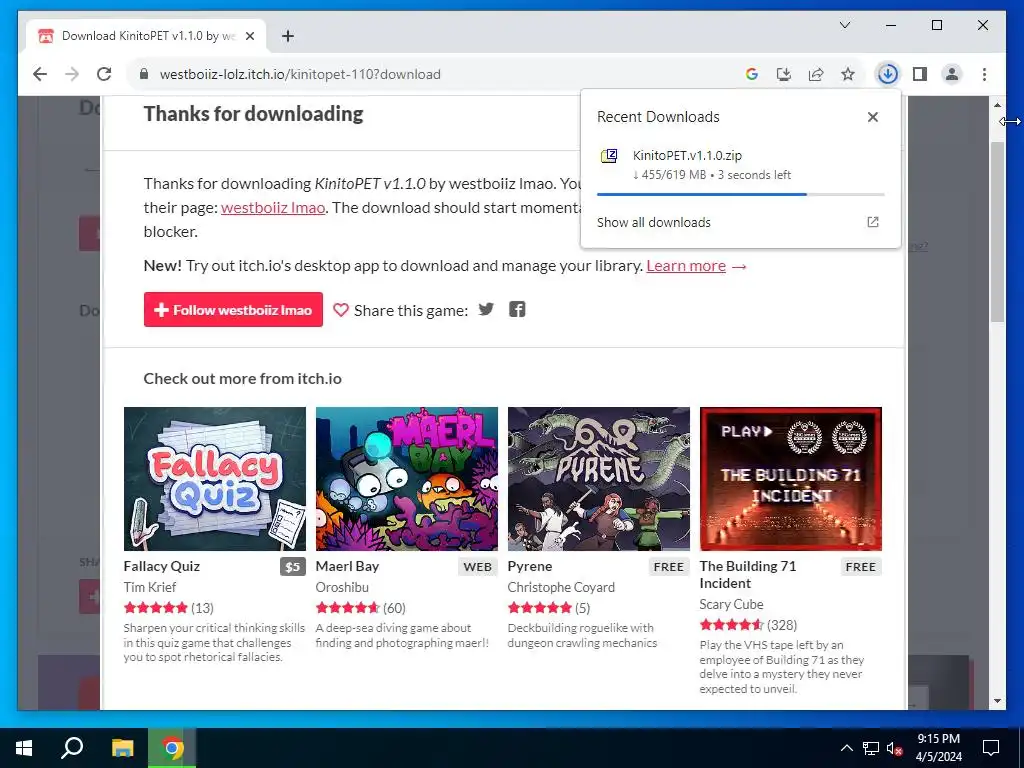
Task: Open the Windows notification center
Action: tap(991, 748)
